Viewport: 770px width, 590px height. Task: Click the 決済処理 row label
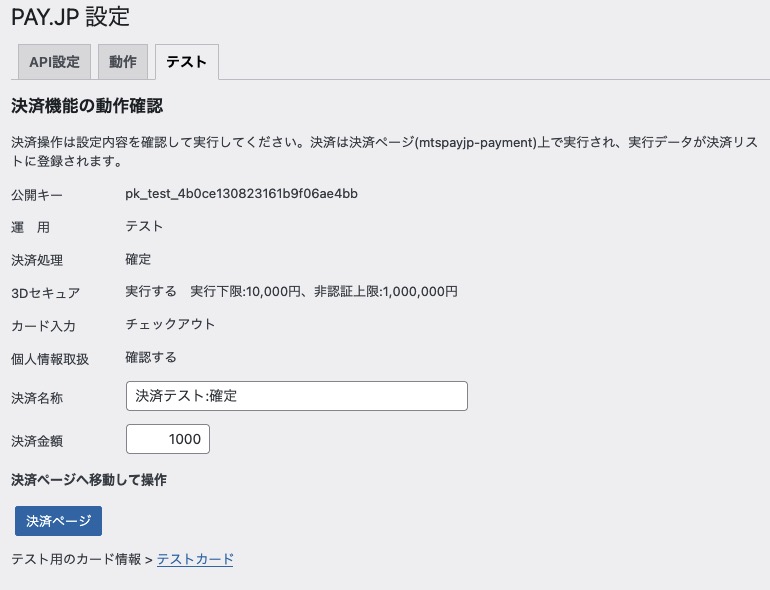click(37, 260)
